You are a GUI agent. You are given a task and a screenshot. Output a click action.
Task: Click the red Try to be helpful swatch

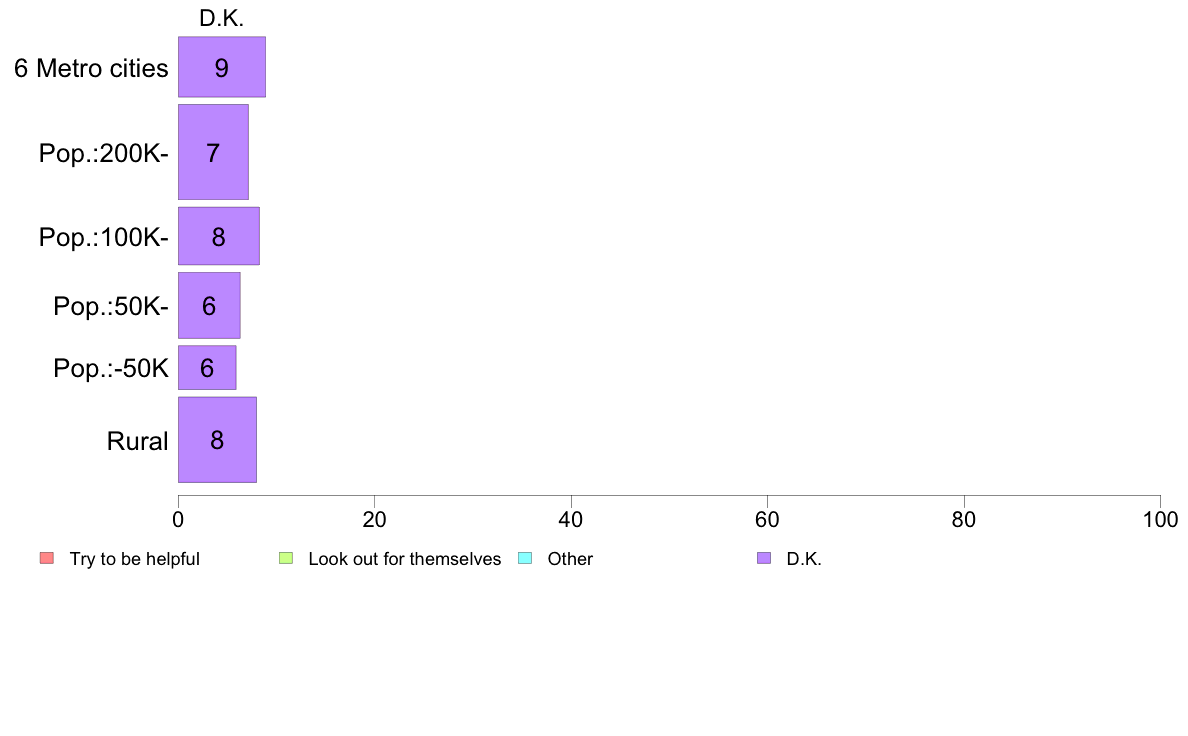pyautogui.click(x=47, y=559)
